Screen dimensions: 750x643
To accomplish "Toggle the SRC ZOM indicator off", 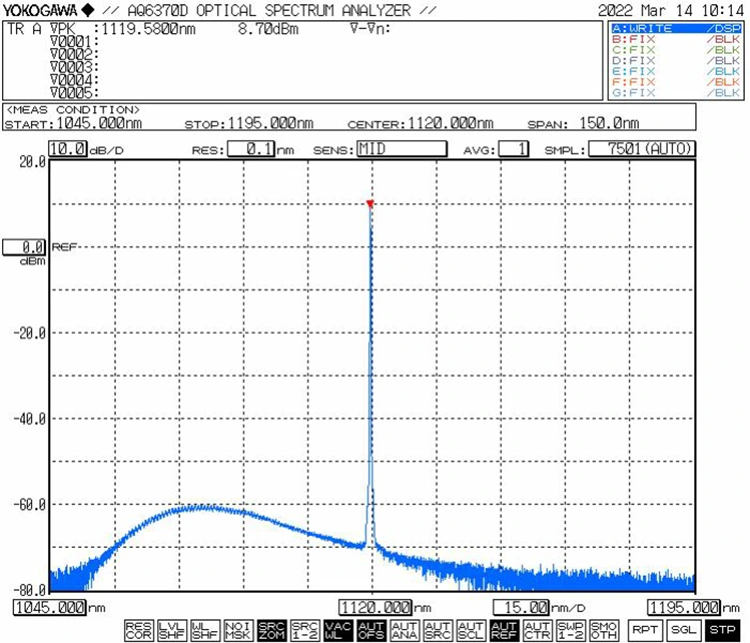I will coord(271,630).
